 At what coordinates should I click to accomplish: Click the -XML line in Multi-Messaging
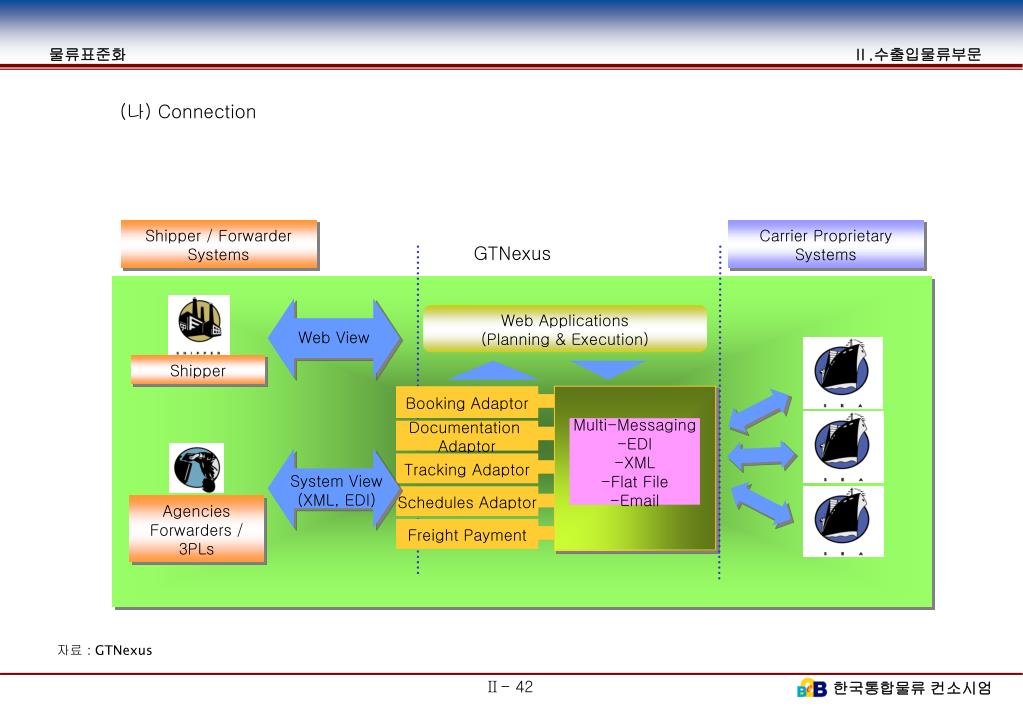click(x=635, y=463)
